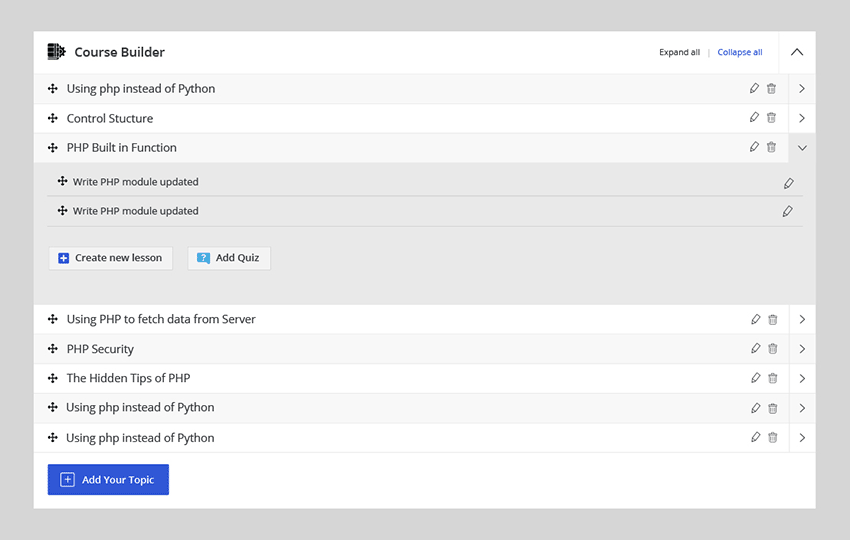Viewport: 850px width, 540px height.
Task: Expand the Control Stucture topic
Action: 801,118
